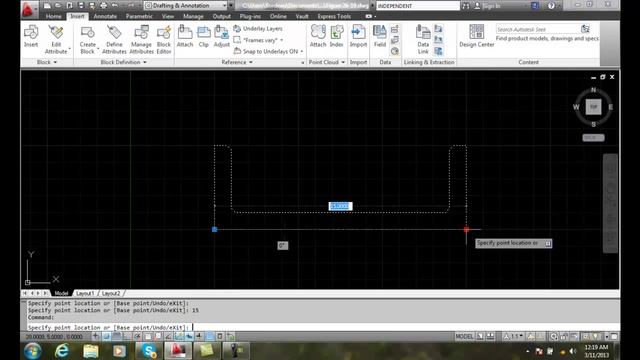Click Point Cloud Attach icon
The image size is (640, 360).
pos(318,33)
